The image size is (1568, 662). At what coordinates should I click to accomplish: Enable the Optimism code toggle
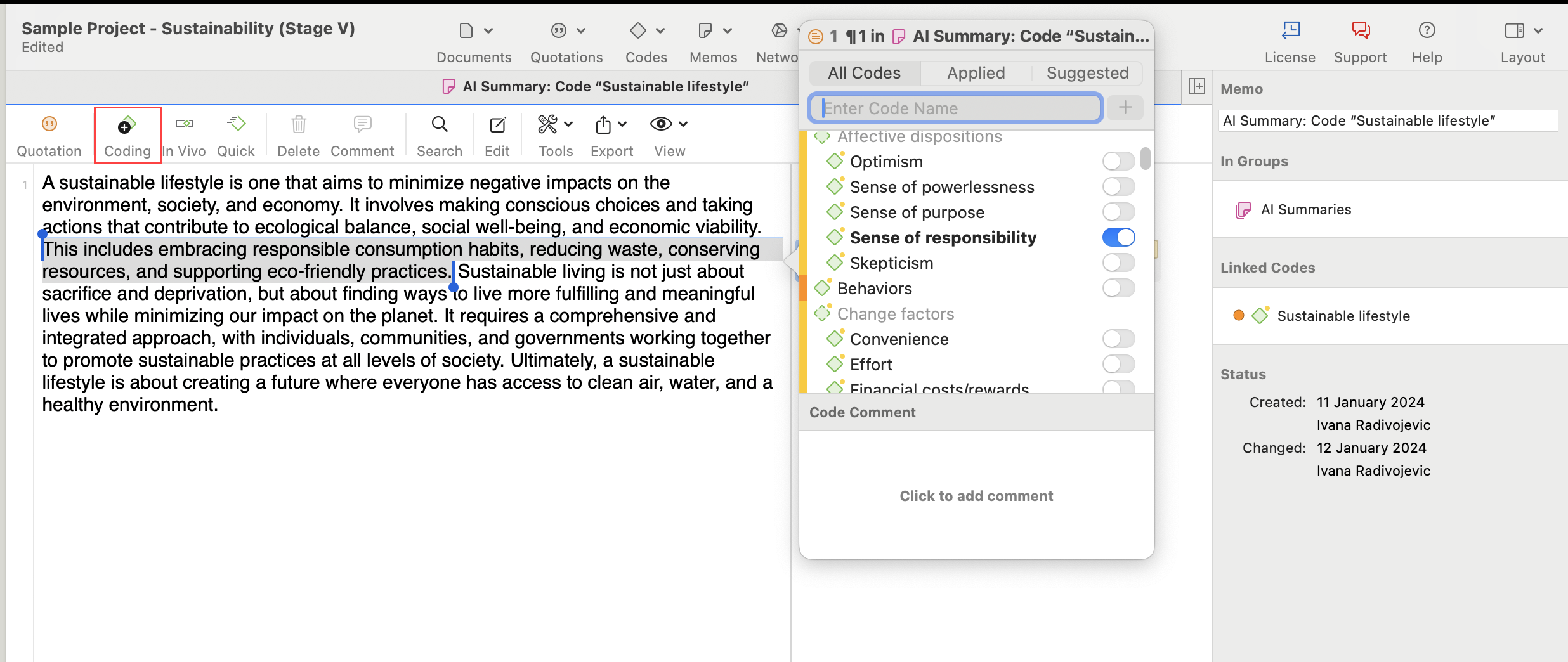1118,162
